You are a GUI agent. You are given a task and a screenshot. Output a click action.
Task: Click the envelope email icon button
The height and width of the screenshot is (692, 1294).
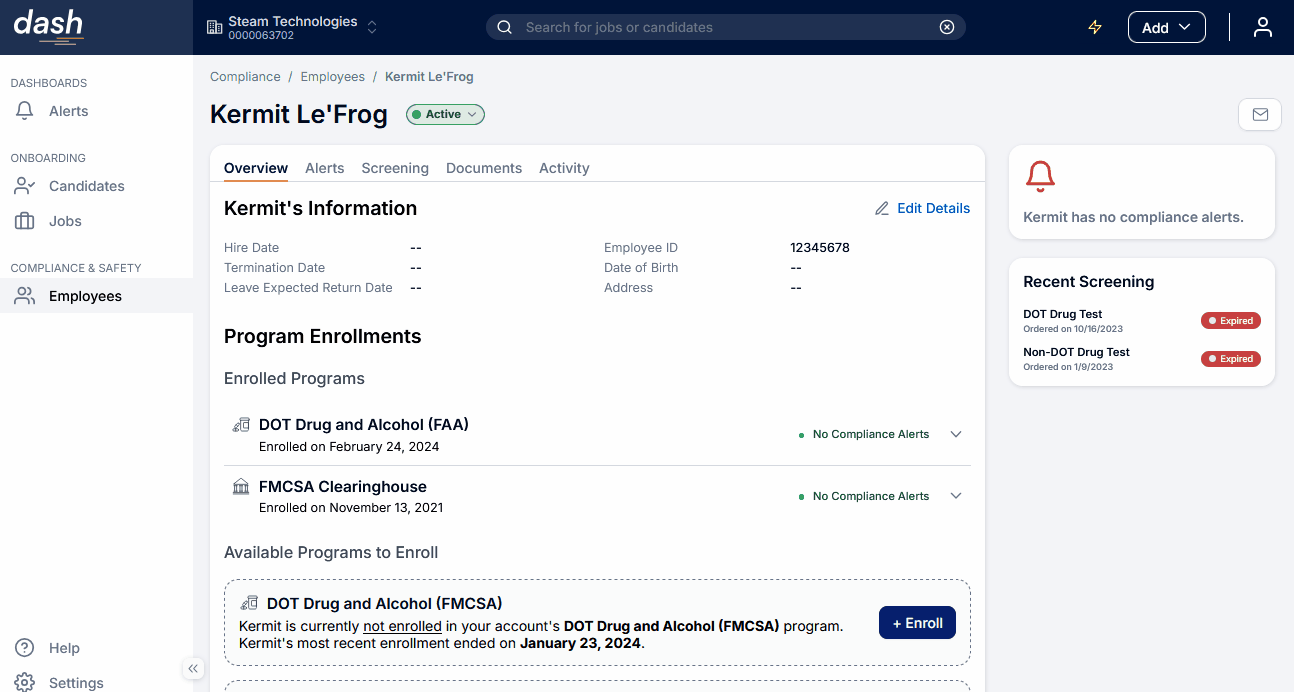[1259, 115]
